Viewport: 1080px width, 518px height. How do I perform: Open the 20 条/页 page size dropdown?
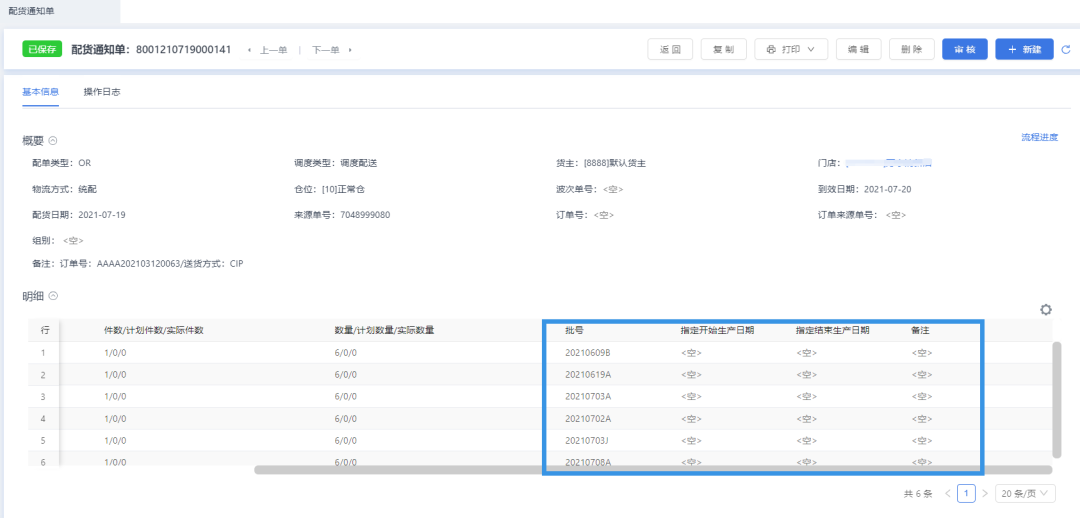click(x=1026, y=493)
